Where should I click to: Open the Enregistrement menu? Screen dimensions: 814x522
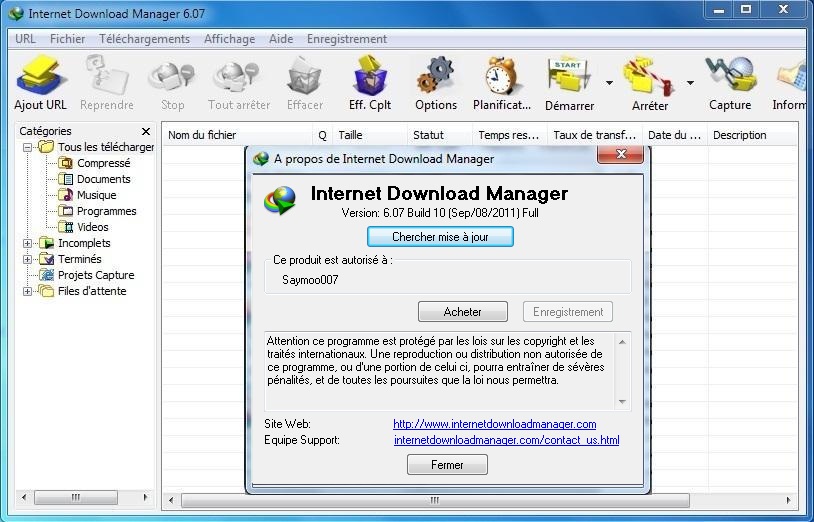click(347, 39)
